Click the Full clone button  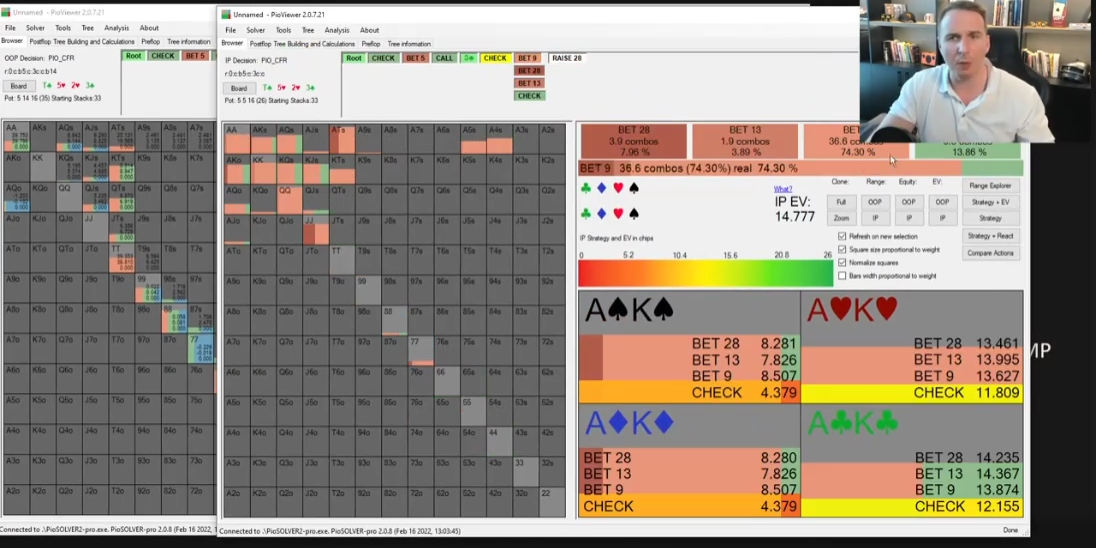coord(841,202)
